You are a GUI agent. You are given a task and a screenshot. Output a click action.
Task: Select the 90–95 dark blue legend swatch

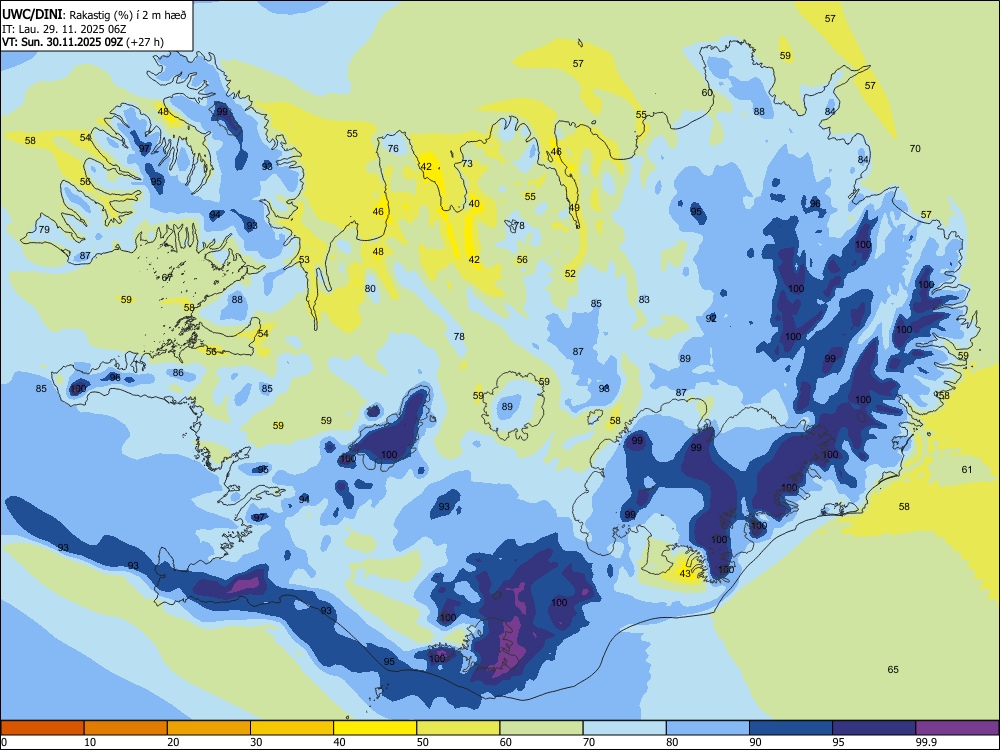(791, 728)
